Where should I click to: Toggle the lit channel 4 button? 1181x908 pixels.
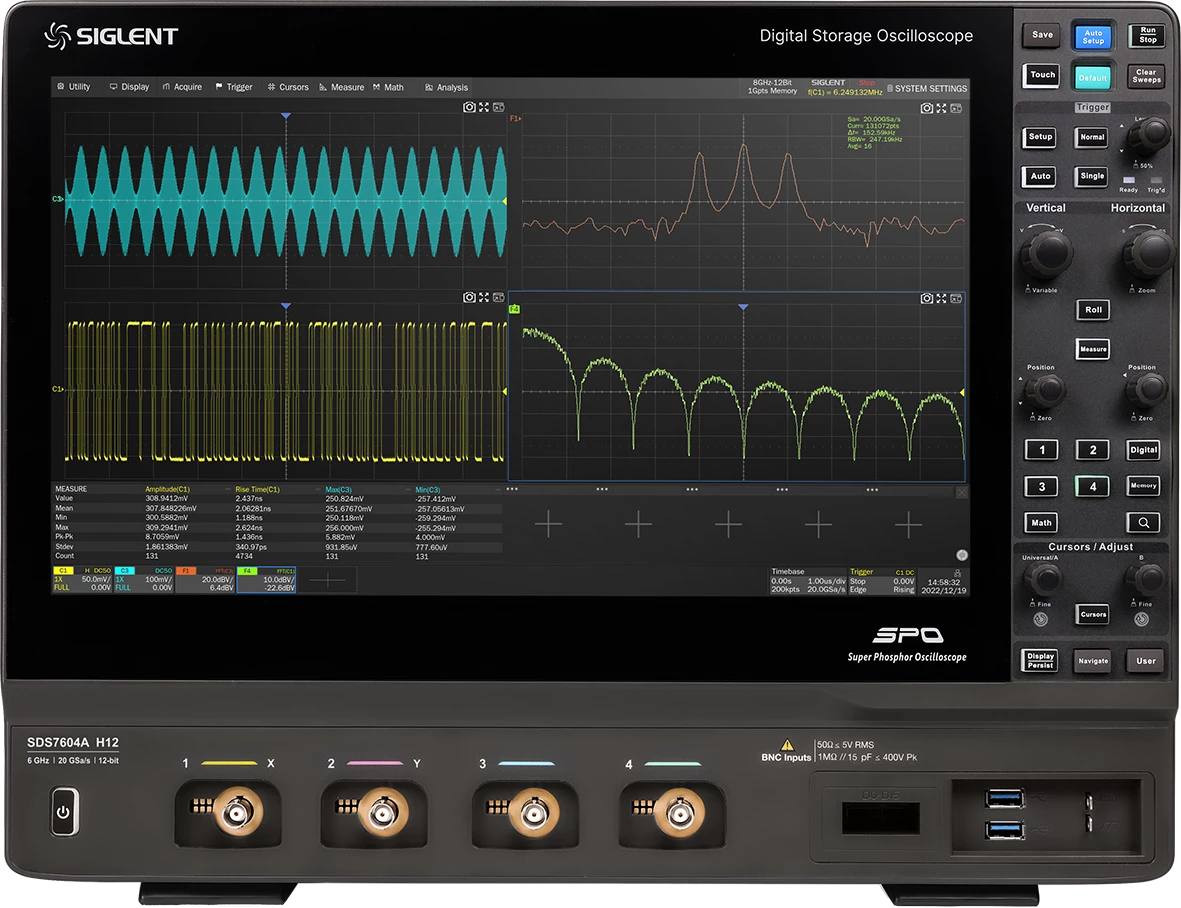1092,486
